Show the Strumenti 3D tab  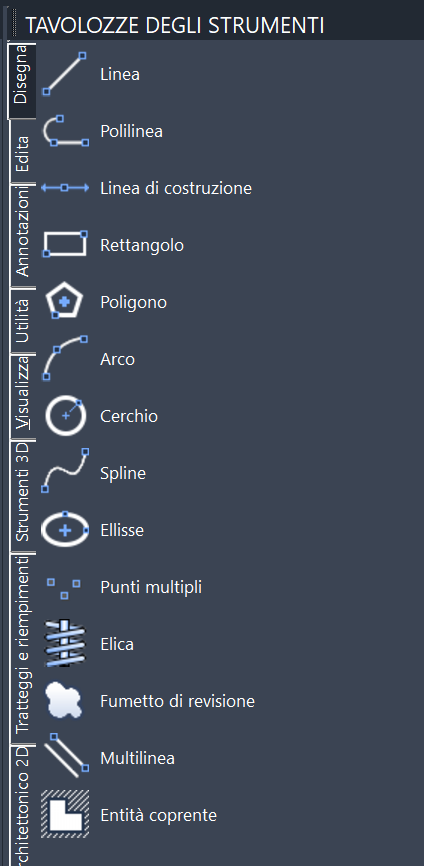23,496
